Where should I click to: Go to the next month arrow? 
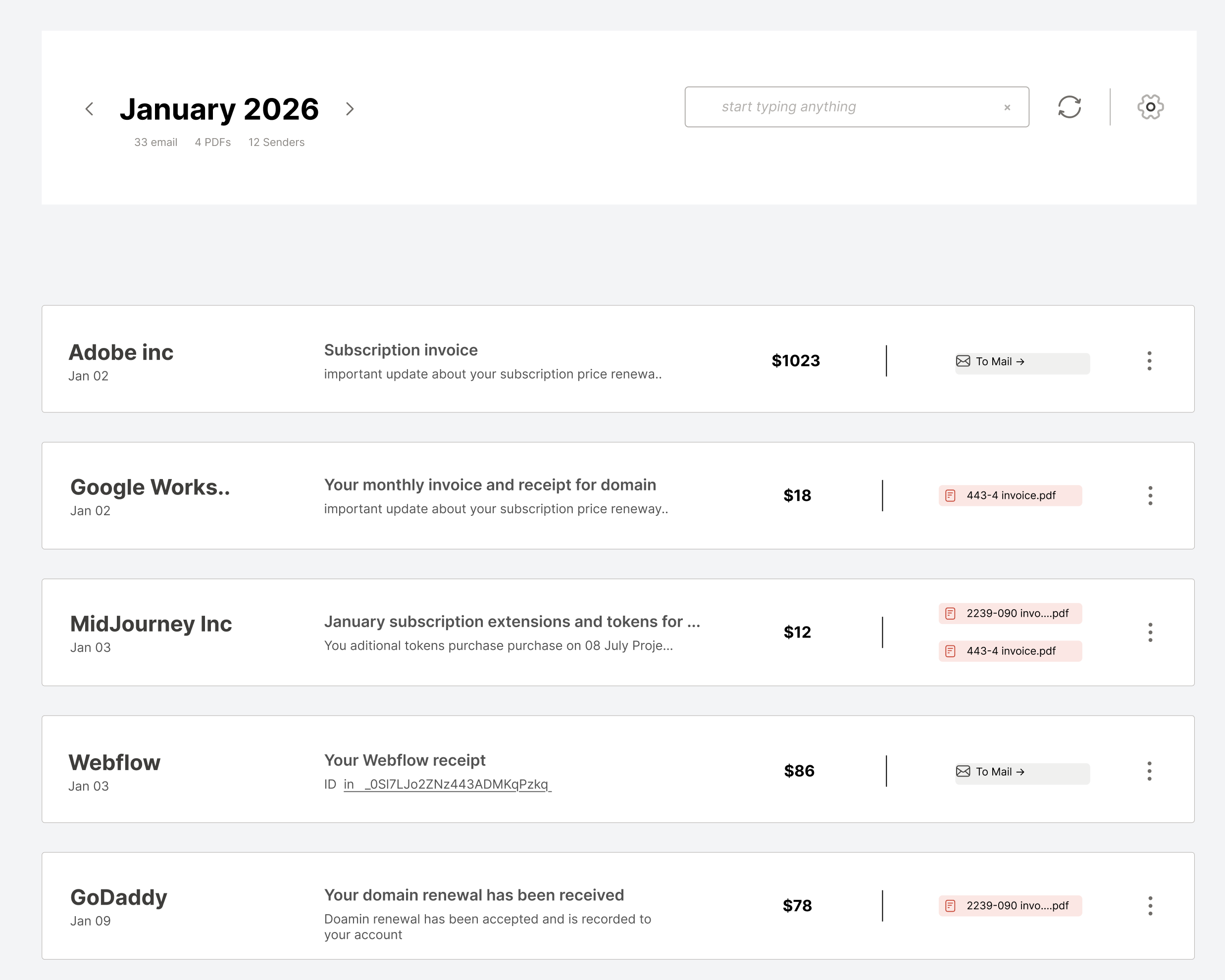pyautogui.click(x=350, y=108)
